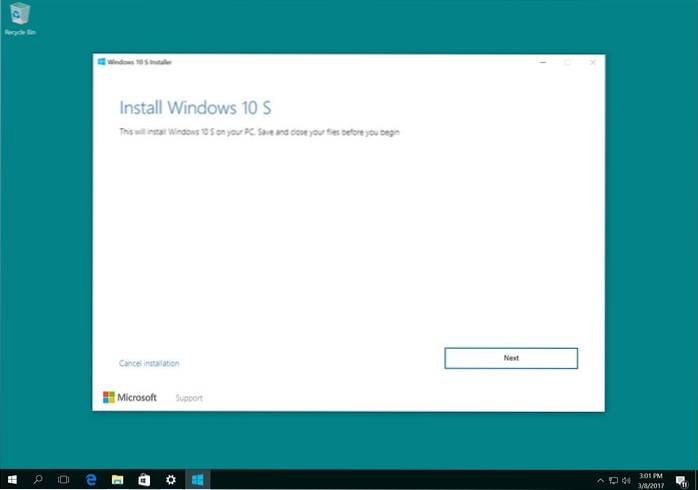698x490 pixels.
Task: Open the Store from the taskbar
Action: coord(144,480)
